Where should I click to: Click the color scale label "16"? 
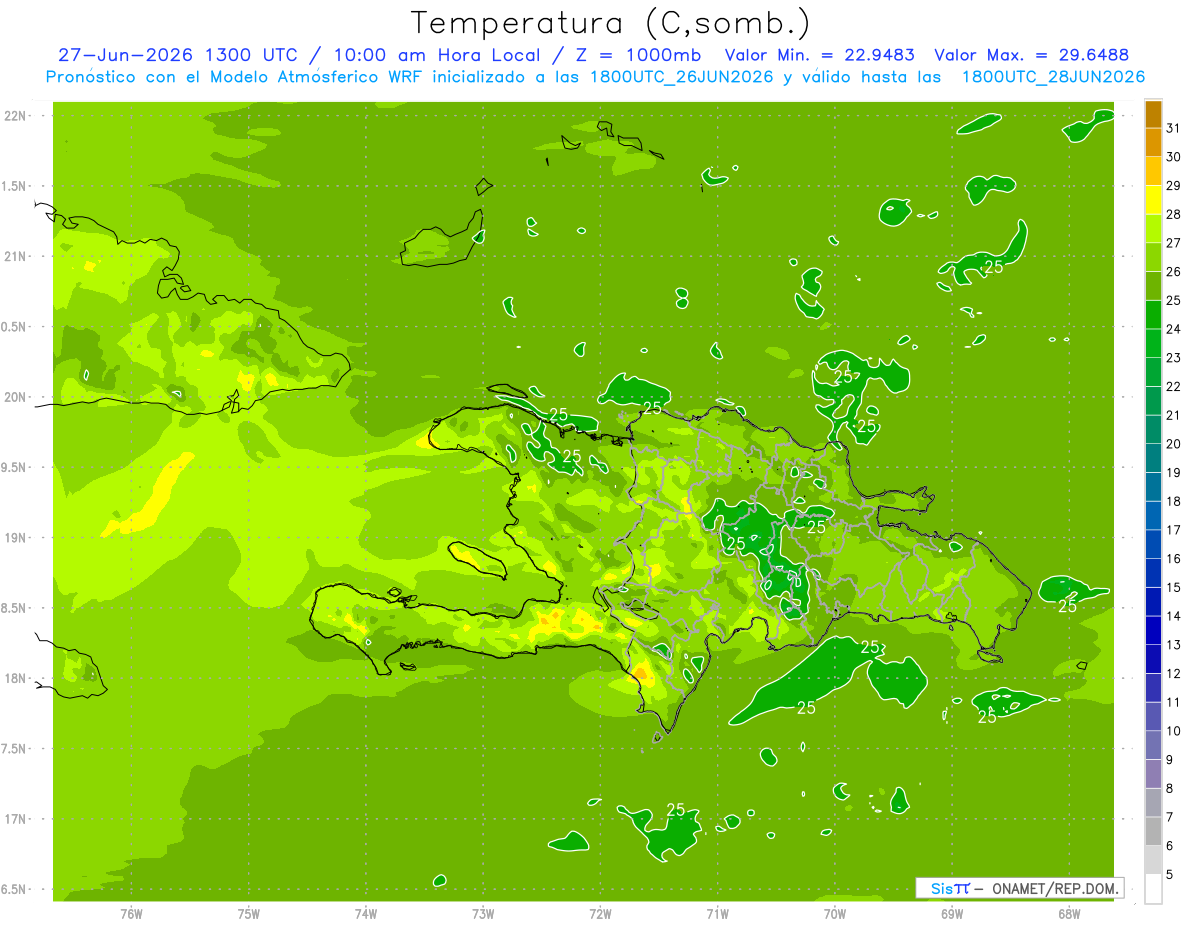pos(1173,559)
